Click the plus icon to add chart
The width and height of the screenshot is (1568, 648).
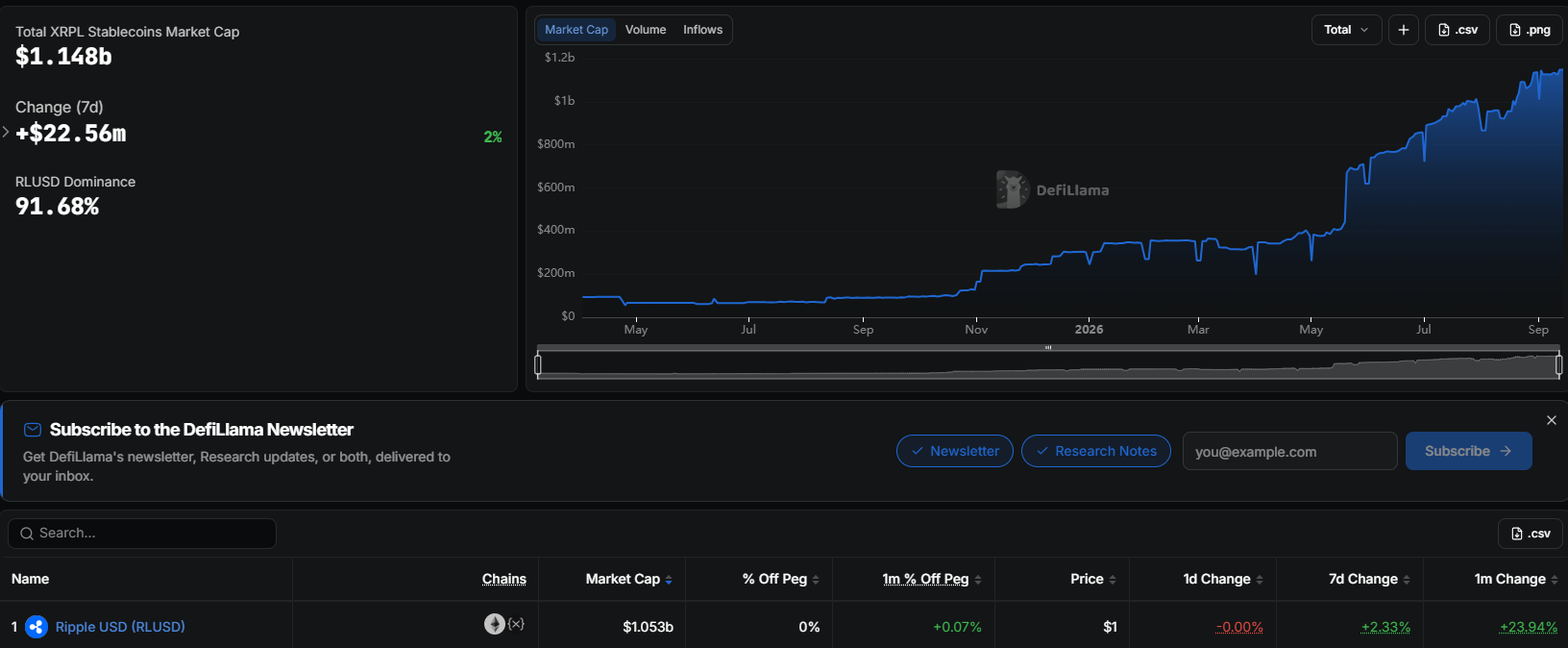(x=1404, y=30)
